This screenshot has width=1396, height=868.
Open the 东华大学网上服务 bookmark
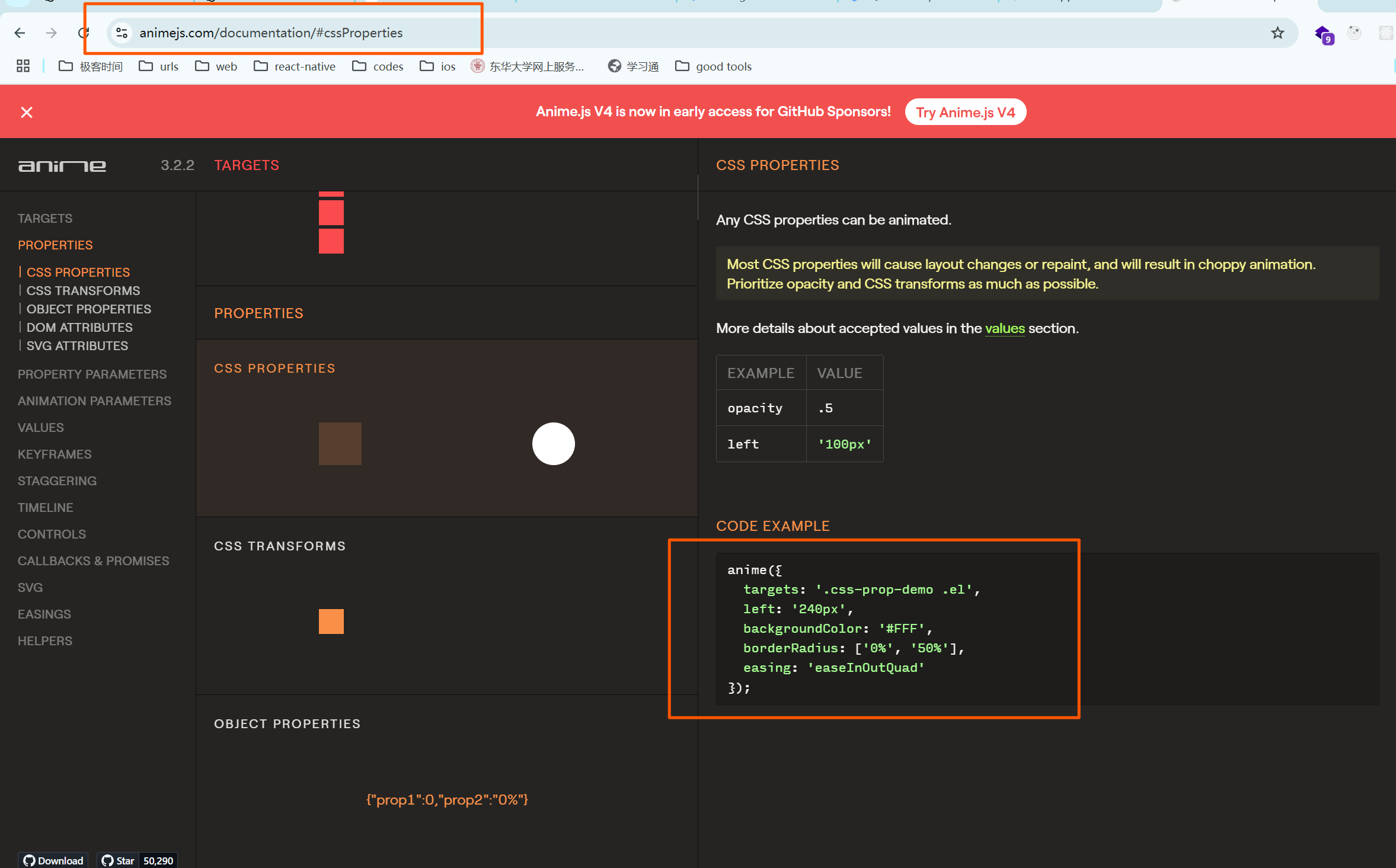click(x=528, y=66)
